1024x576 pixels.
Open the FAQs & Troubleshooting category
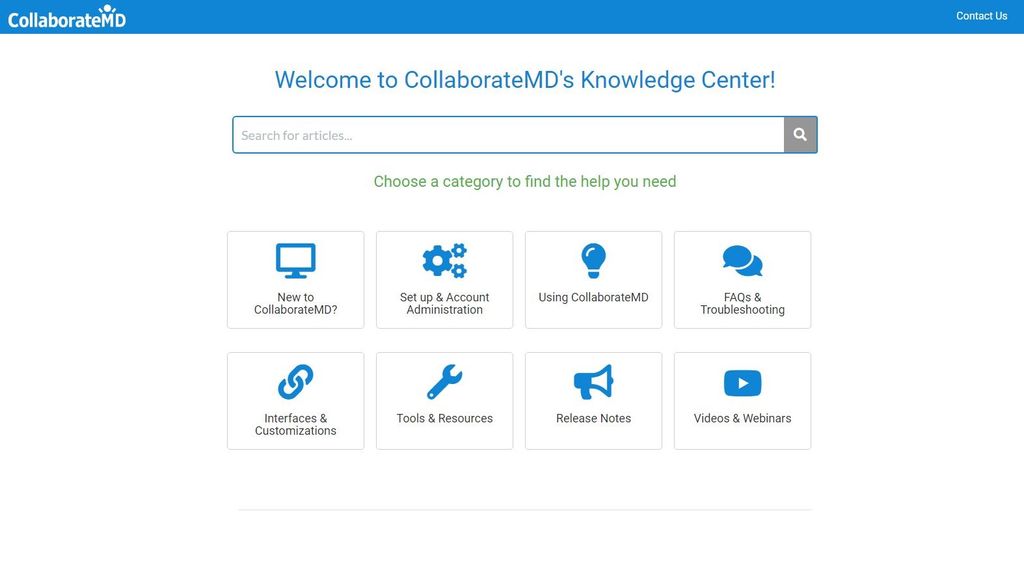(x=742, y=279)
